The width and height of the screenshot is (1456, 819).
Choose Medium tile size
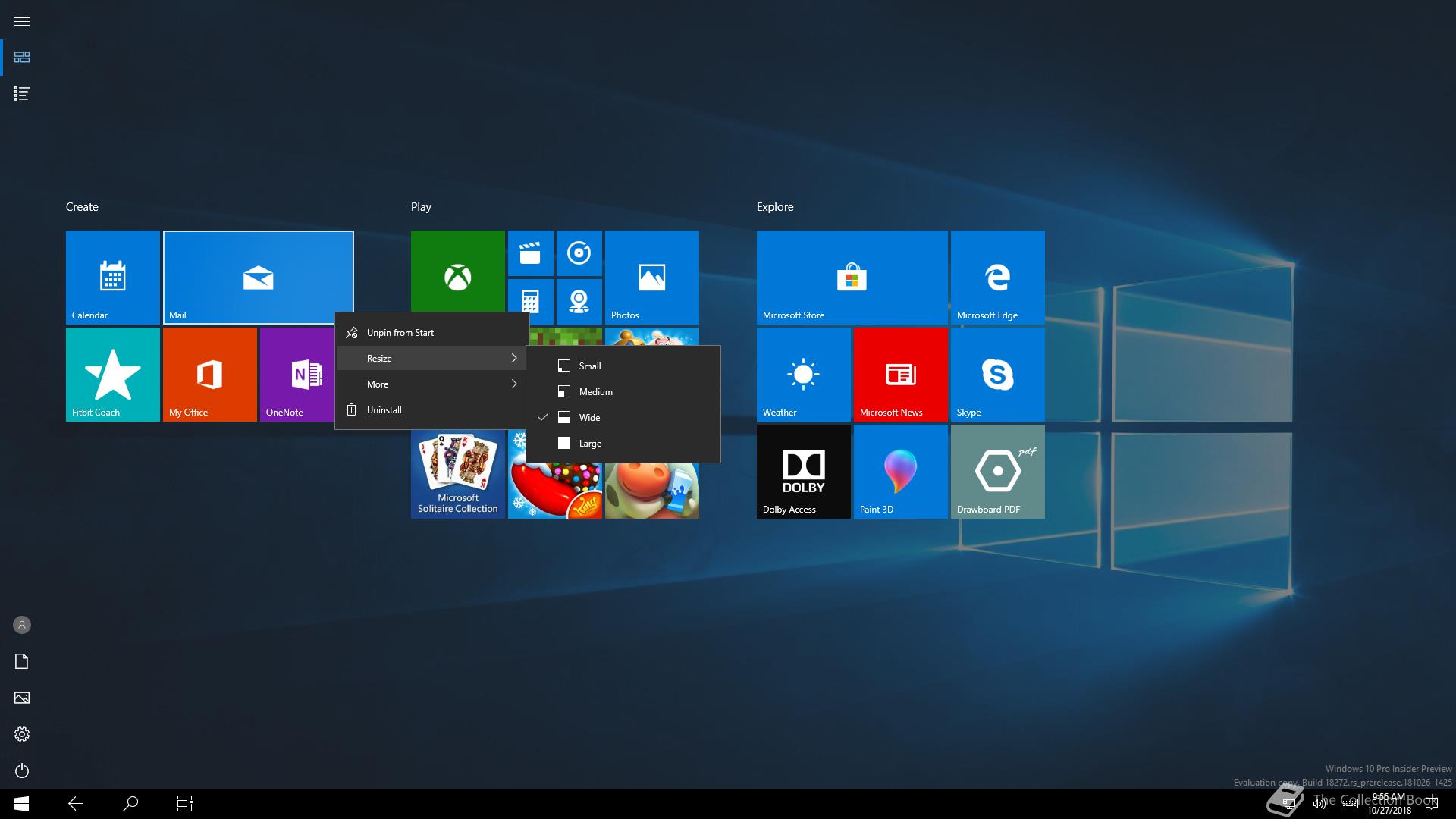click(623, 391)
